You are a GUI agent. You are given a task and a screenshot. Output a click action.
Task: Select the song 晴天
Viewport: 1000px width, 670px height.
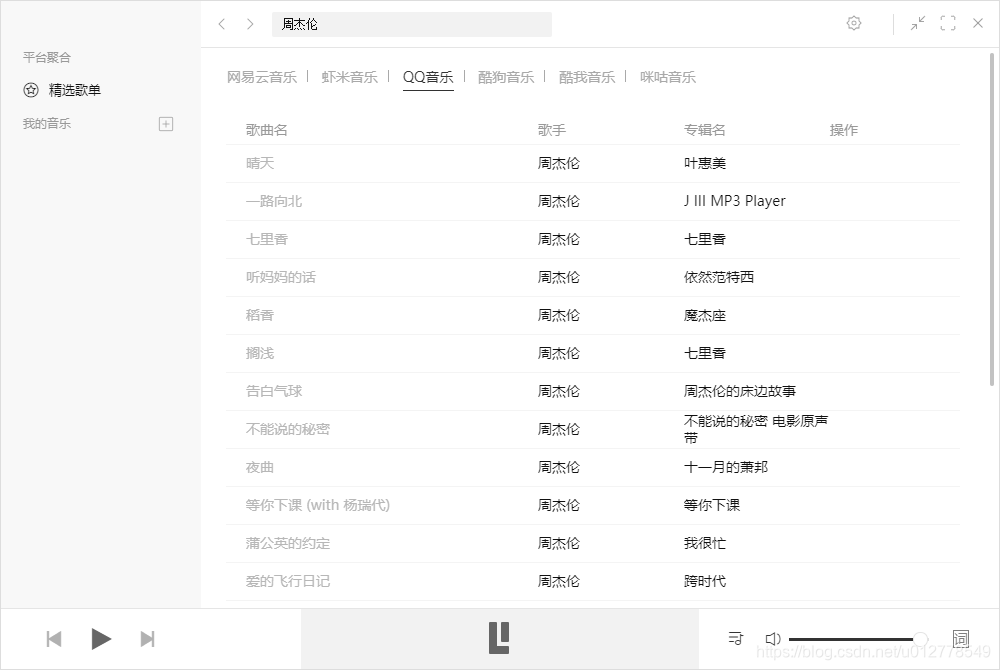click(x=260, y=163)
